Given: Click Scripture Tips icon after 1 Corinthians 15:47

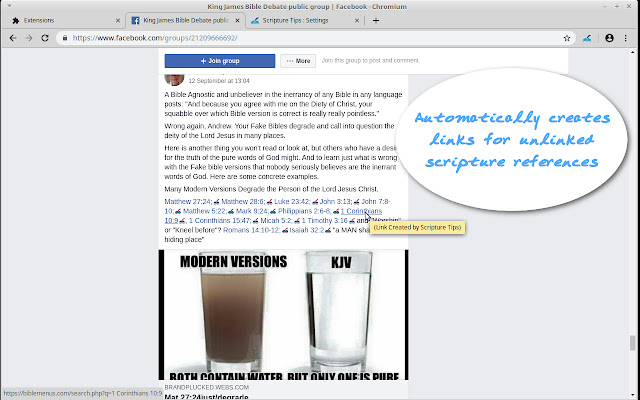Looking at the screenshot, I should coord(256,221).
